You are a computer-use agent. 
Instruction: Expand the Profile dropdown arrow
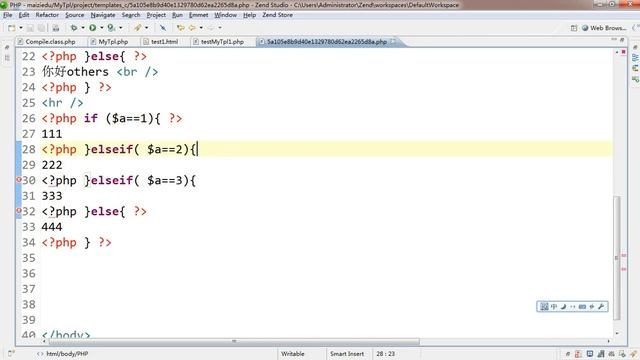click(x=120, y=28)
